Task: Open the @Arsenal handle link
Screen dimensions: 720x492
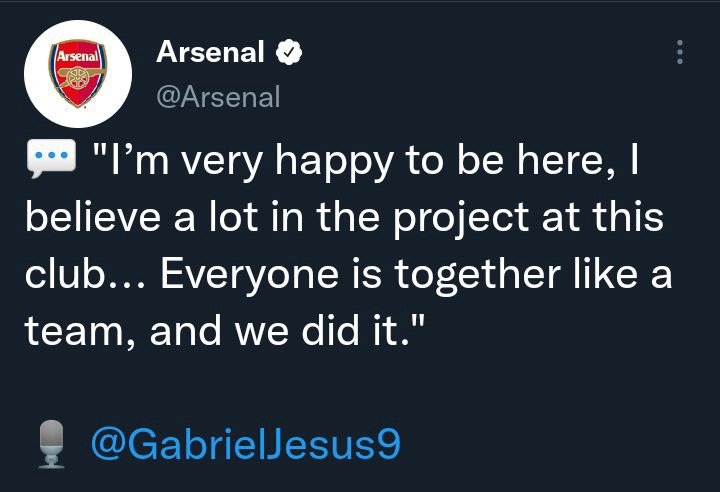Action: point(218,97)
